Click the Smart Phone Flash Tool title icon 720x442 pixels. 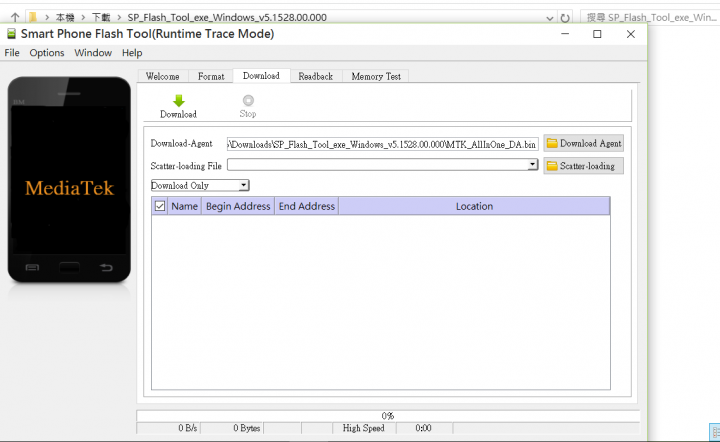point(11,34)
